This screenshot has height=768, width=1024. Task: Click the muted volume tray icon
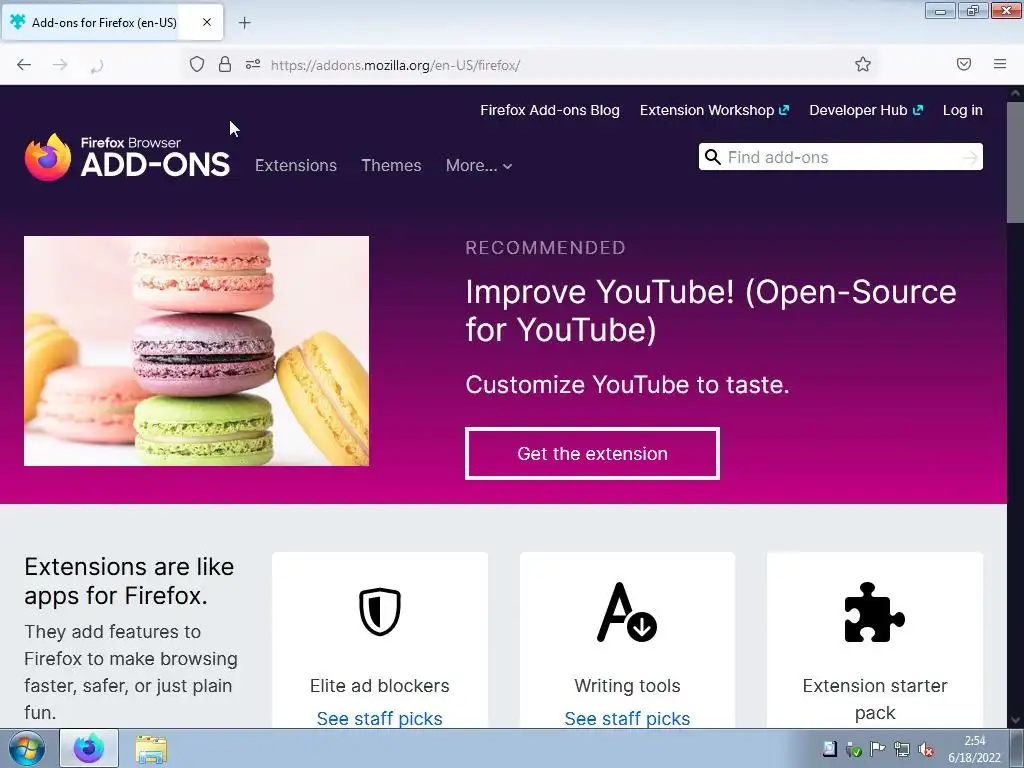(x=926, y=750)
